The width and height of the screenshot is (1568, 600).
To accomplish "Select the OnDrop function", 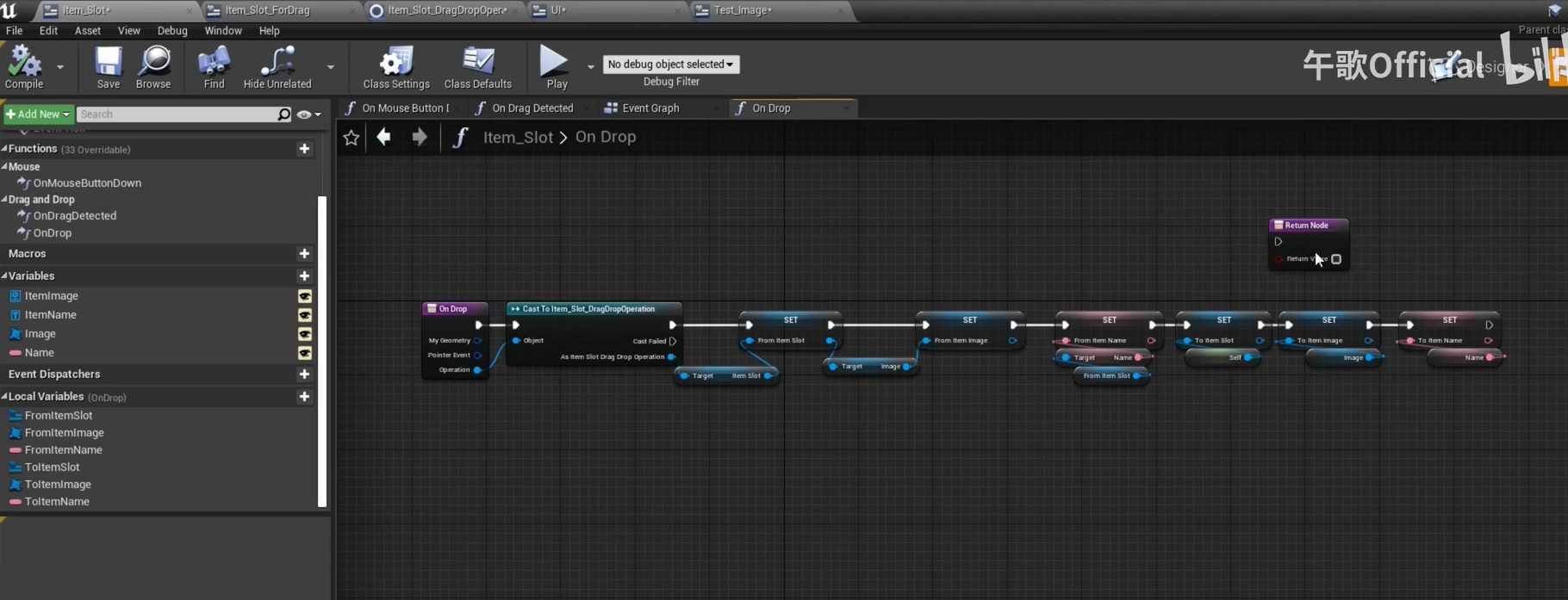I will (x=52, y=233).
